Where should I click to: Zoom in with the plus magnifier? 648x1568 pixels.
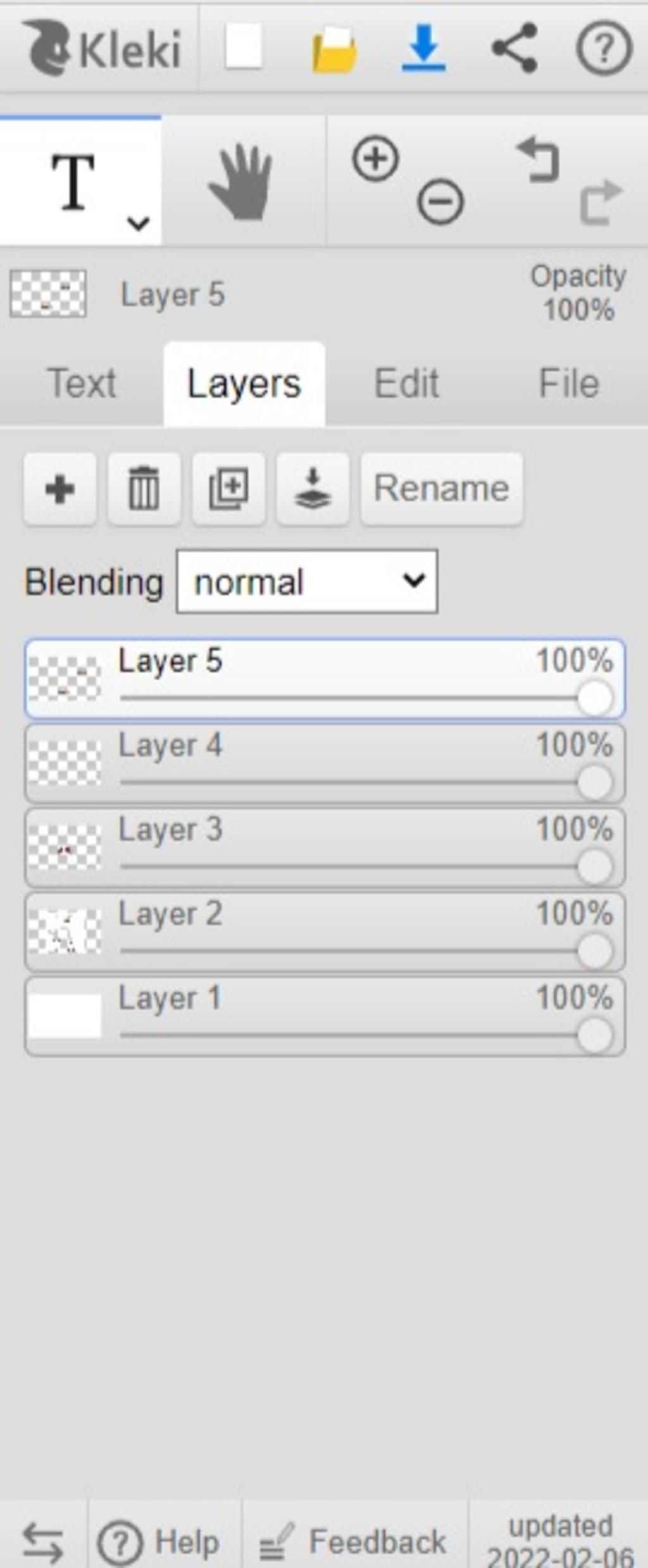376,158
